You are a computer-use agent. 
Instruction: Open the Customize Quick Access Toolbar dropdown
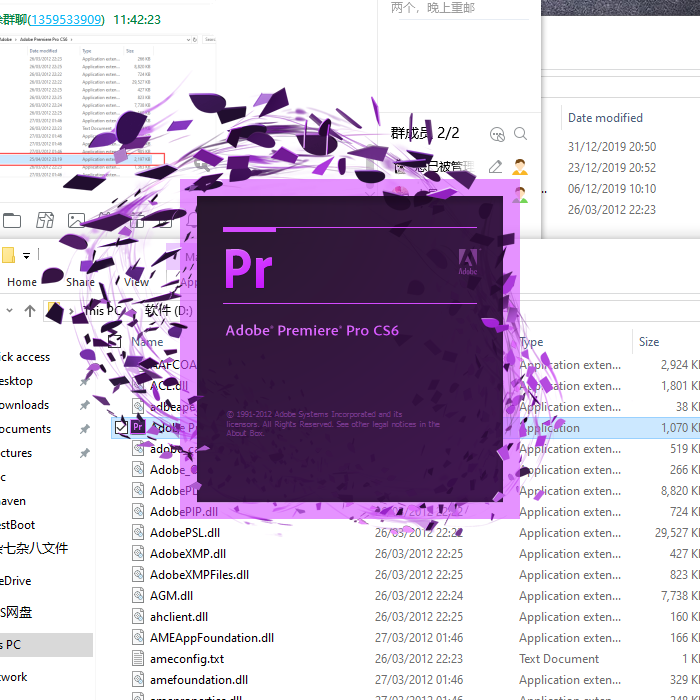click(27, 256)
